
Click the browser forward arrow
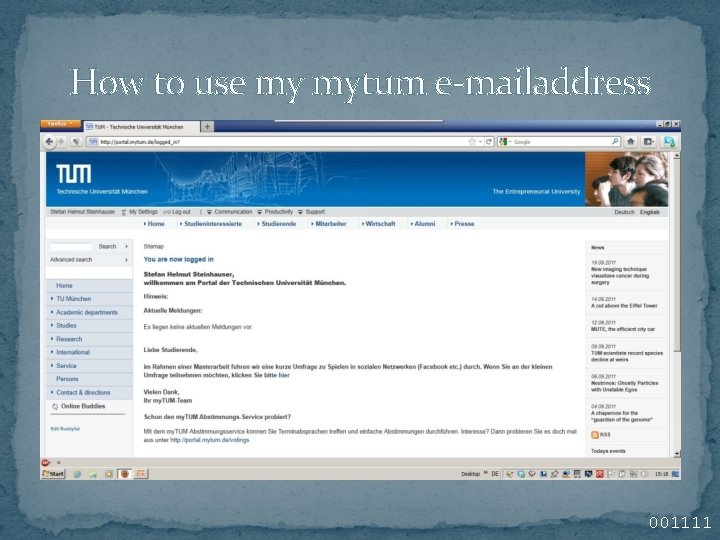coord(61,141)
